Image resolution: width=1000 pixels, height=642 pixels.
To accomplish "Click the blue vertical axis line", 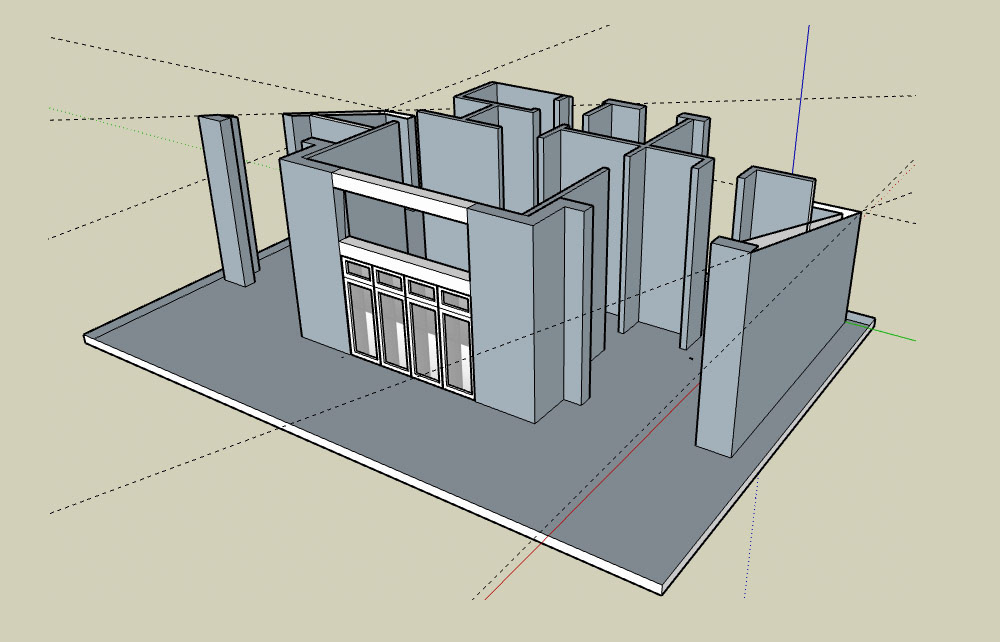I will point(802,99).
